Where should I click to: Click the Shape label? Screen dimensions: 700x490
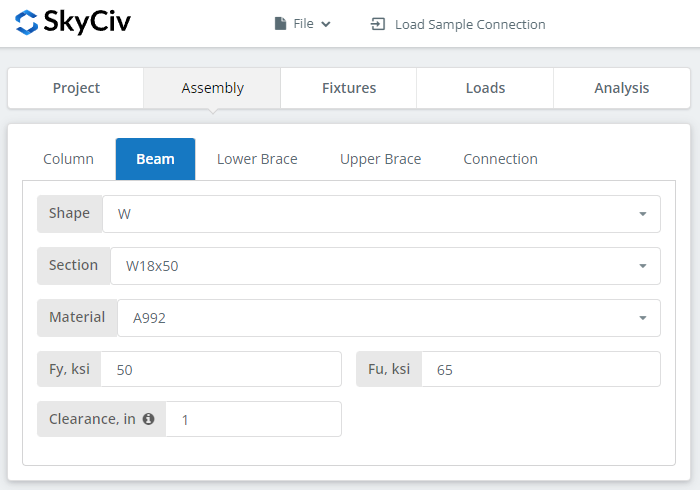point(70,214)
